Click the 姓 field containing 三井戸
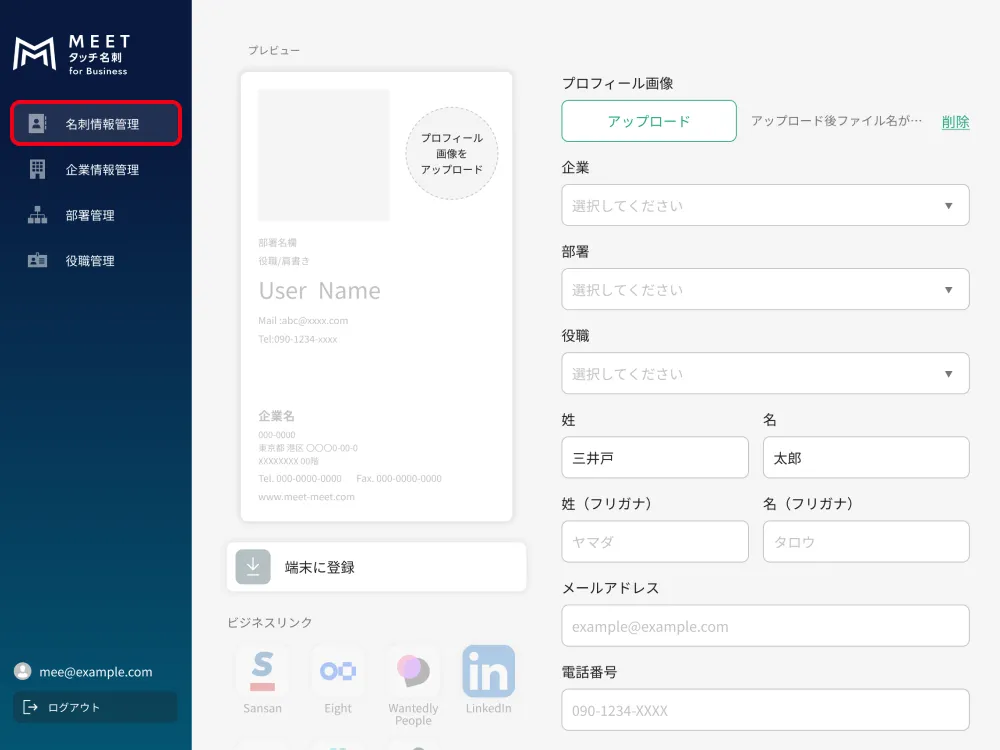 click(655, 457)
